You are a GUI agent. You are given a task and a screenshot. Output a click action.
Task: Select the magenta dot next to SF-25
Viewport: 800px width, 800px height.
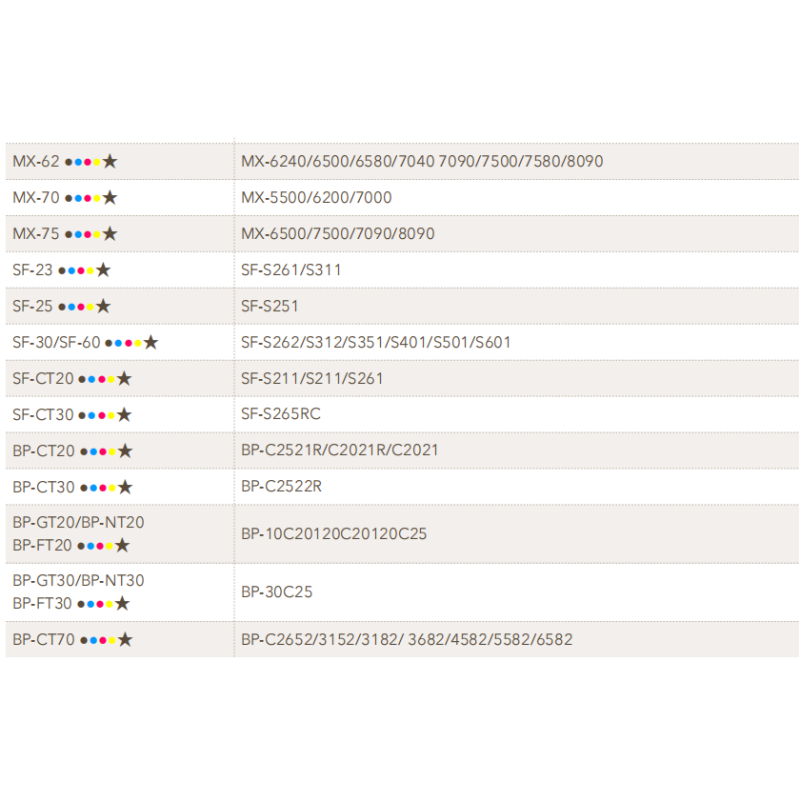pyautogui.click(x=81, y=306)
